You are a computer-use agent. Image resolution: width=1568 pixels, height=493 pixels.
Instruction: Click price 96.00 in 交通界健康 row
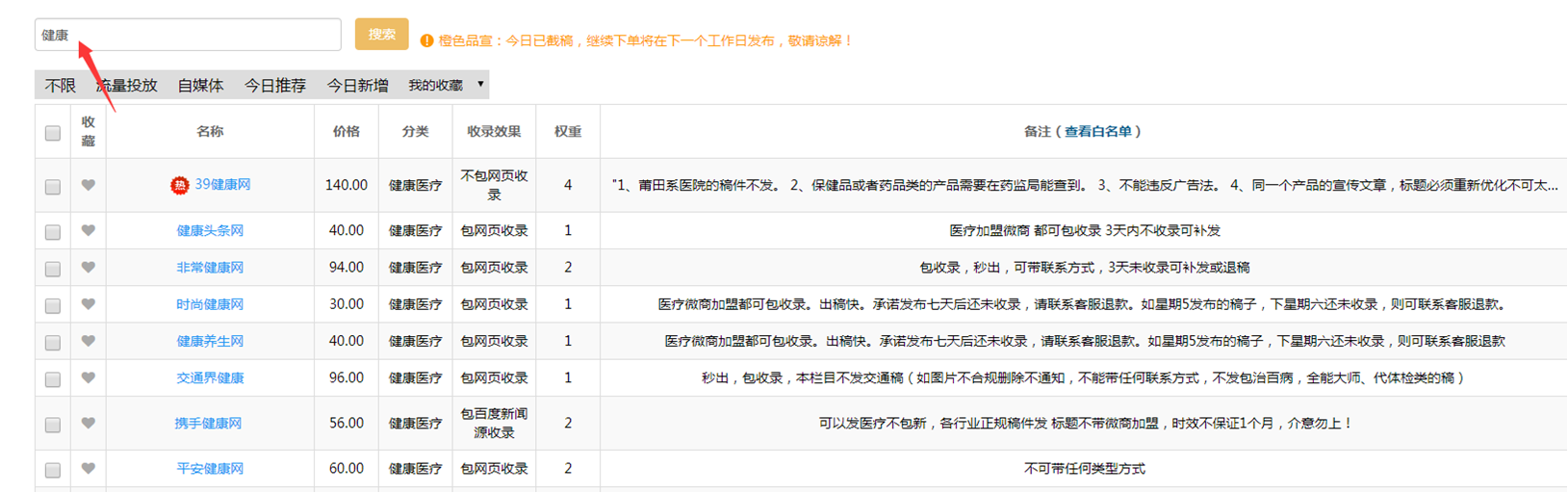[x=347, y=378]
